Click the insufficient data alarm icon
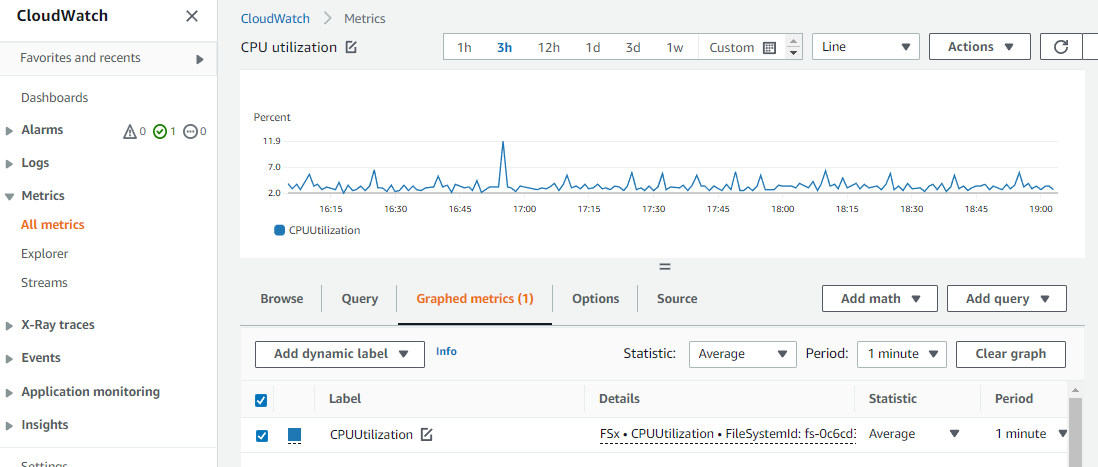Screen dimensions: 1098x467 (x=190, y=131)
